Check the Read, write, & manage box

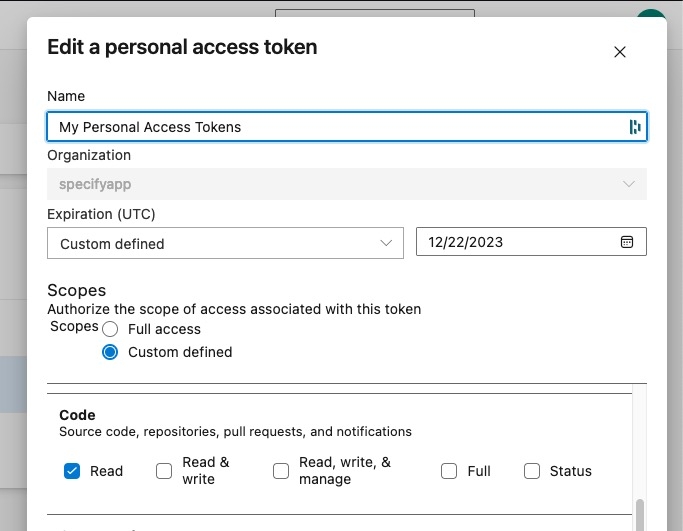pyautogui.click(x=281, y=471)
